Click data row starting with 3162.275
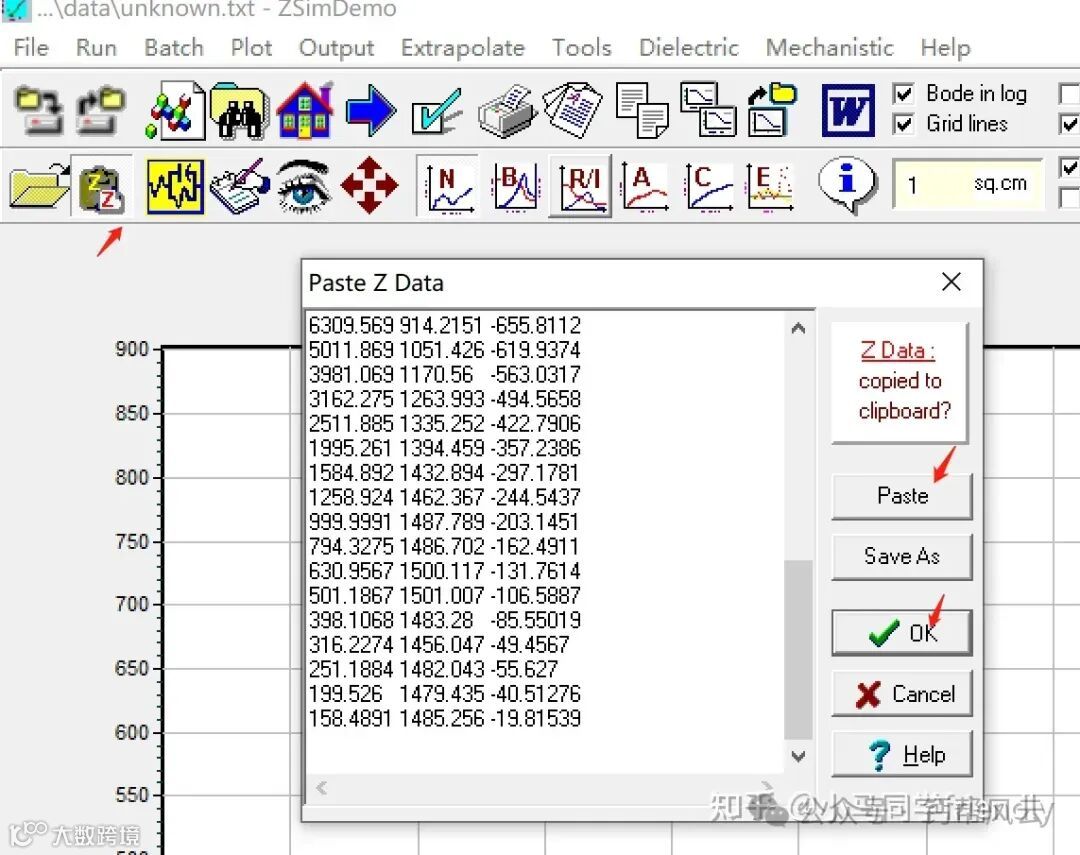1080x855 pixels. point(444,399)
